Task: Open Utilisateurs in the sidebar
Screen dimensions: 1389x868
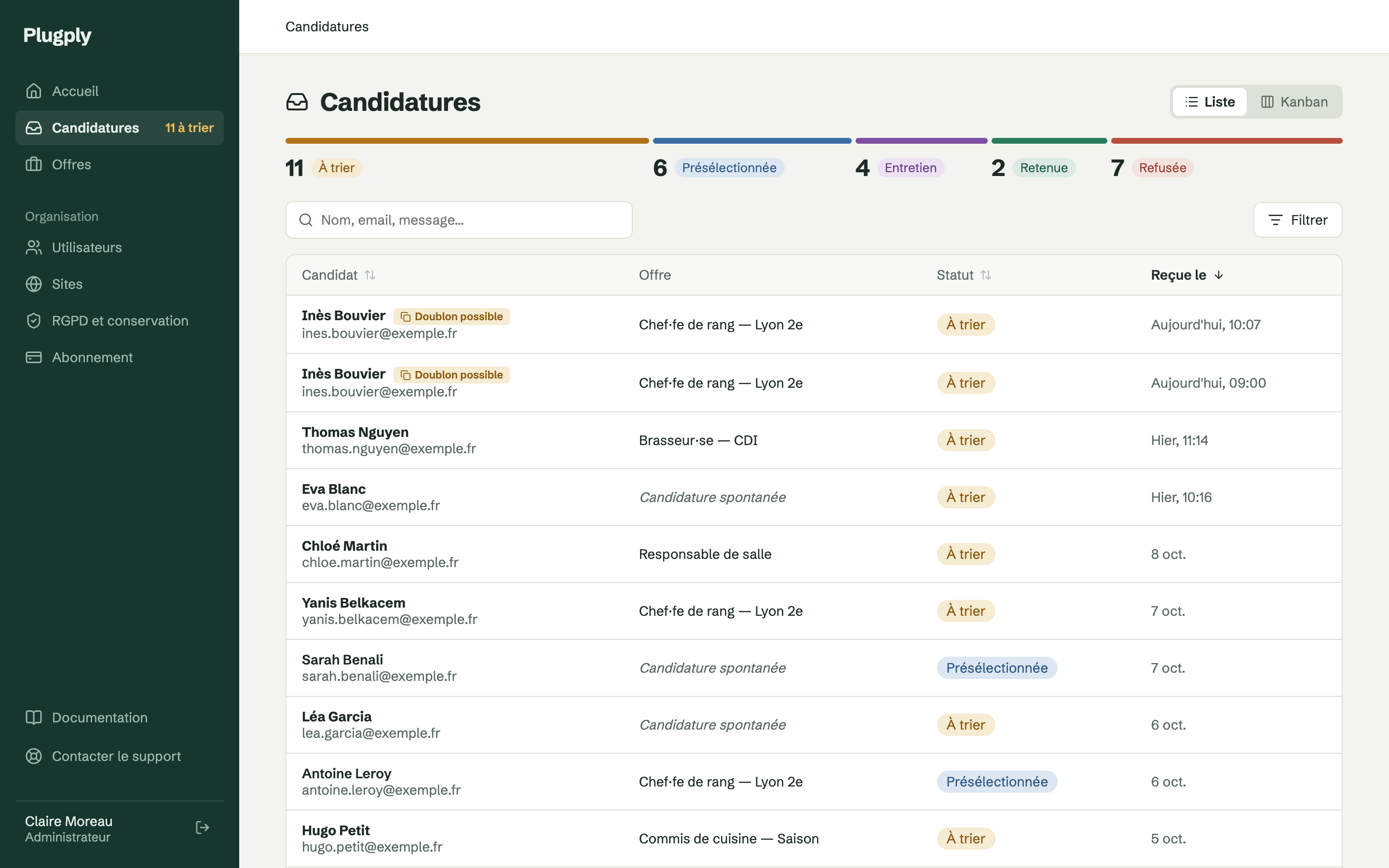Action: pos(120,247)
